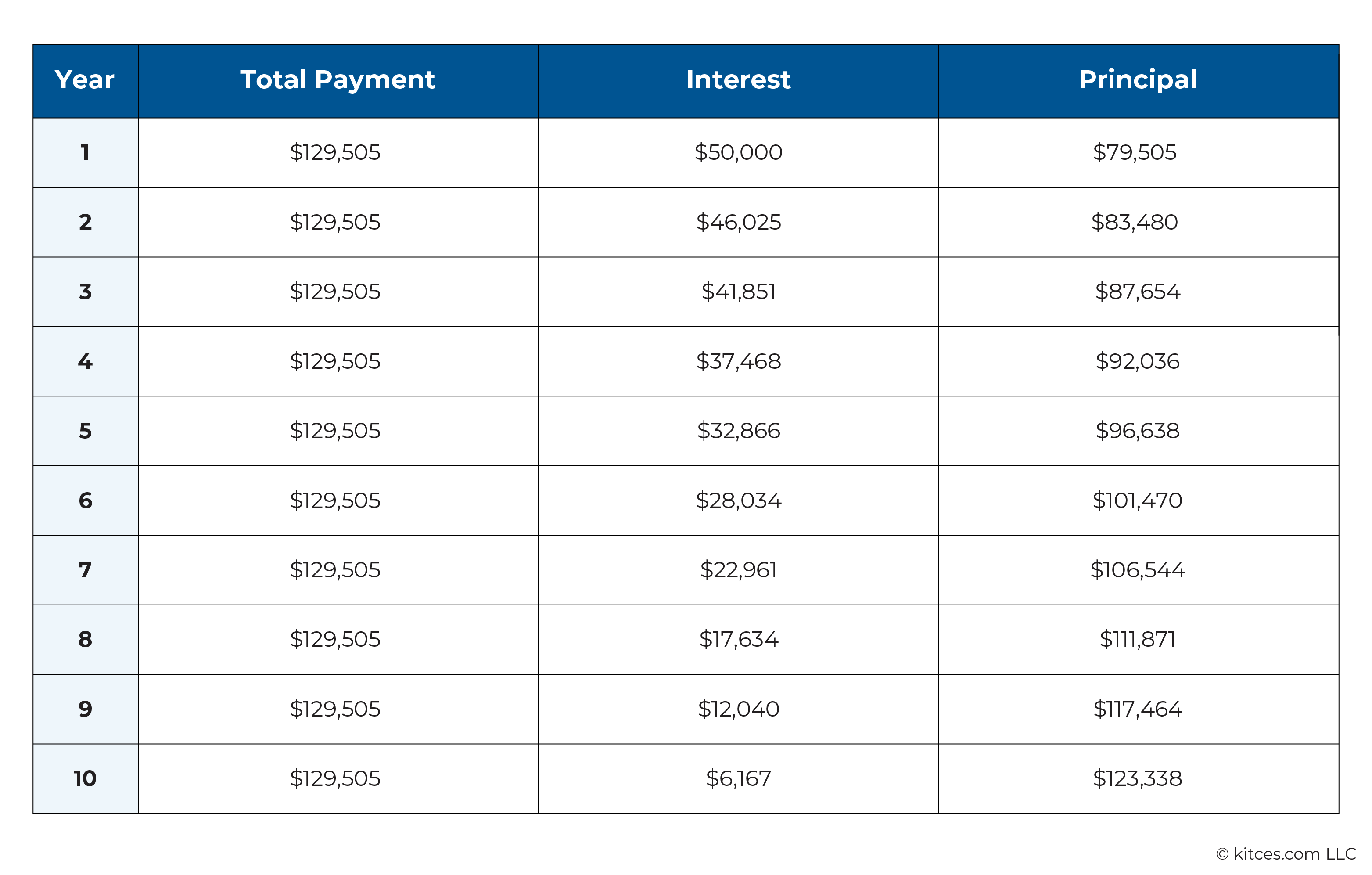Click the $123,338 principal value
The image size is (1372, 875).
pos(1137,779)
